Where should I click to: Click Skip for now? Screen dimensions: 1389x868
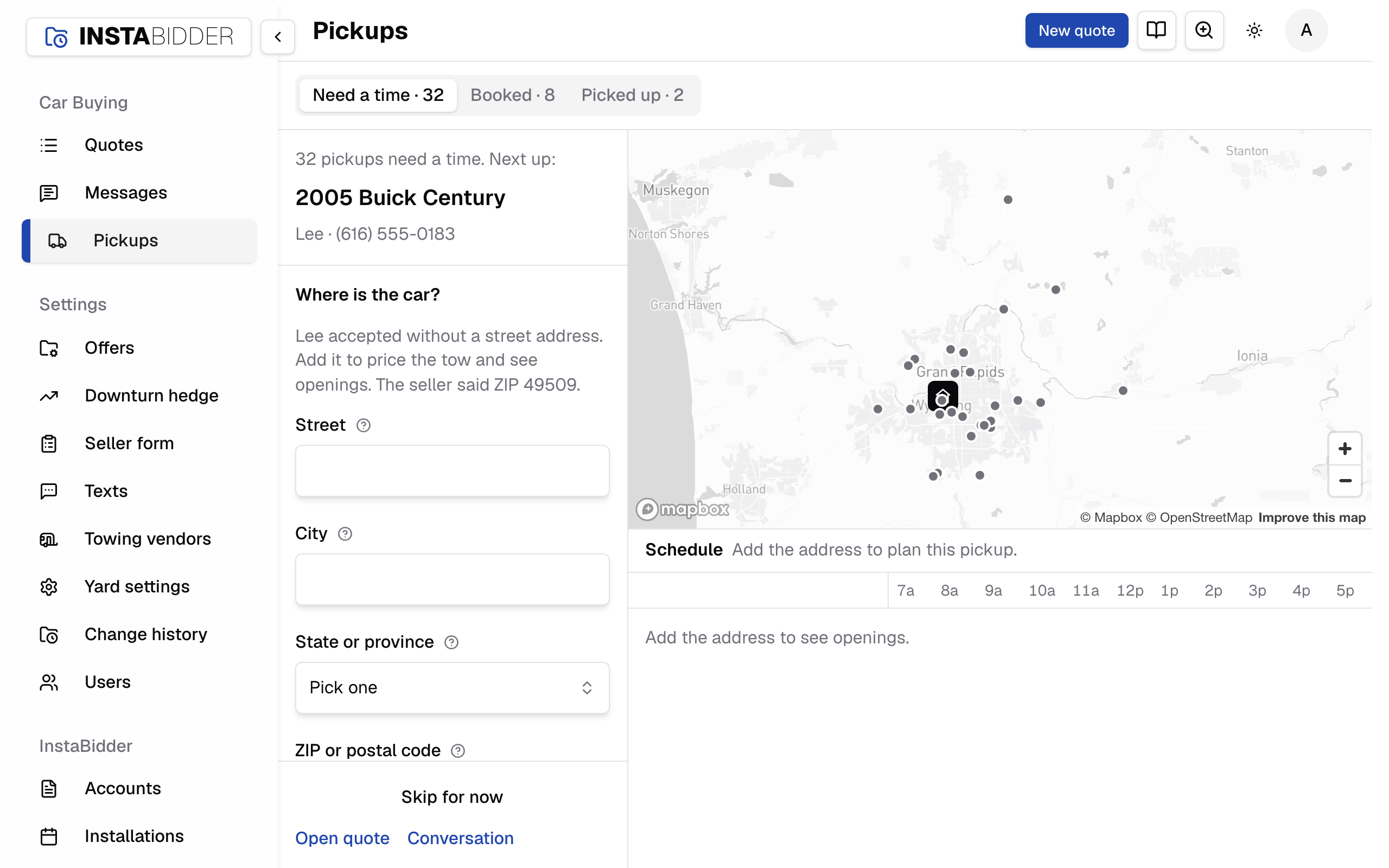point(453,797)
